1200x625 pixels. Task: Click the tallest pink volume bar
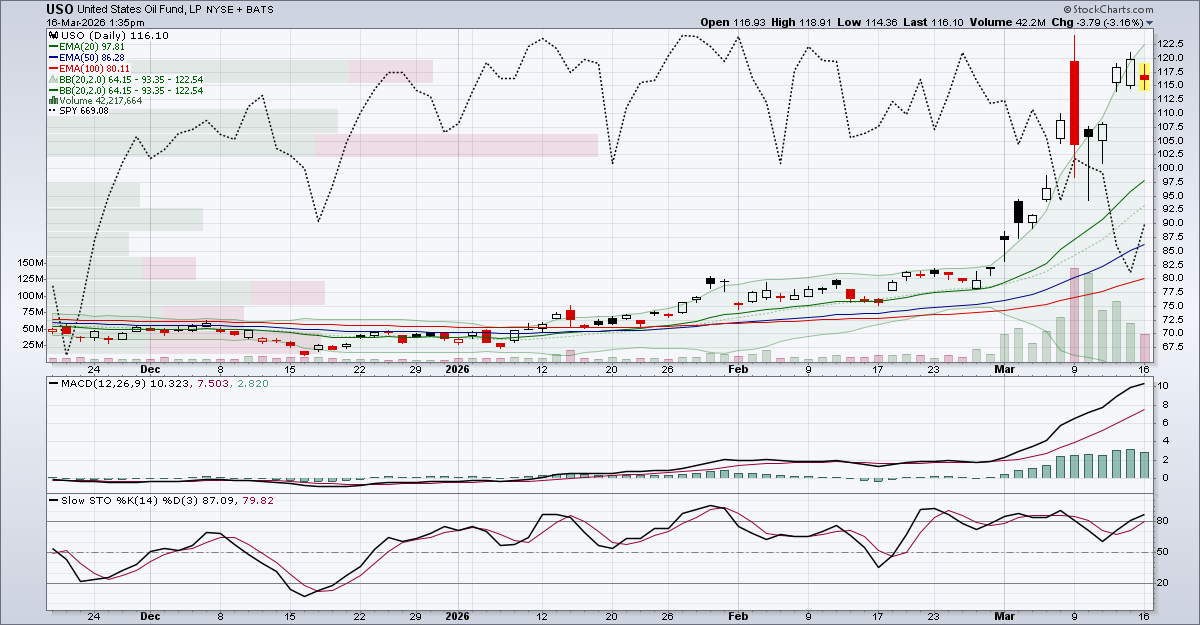1074,314
